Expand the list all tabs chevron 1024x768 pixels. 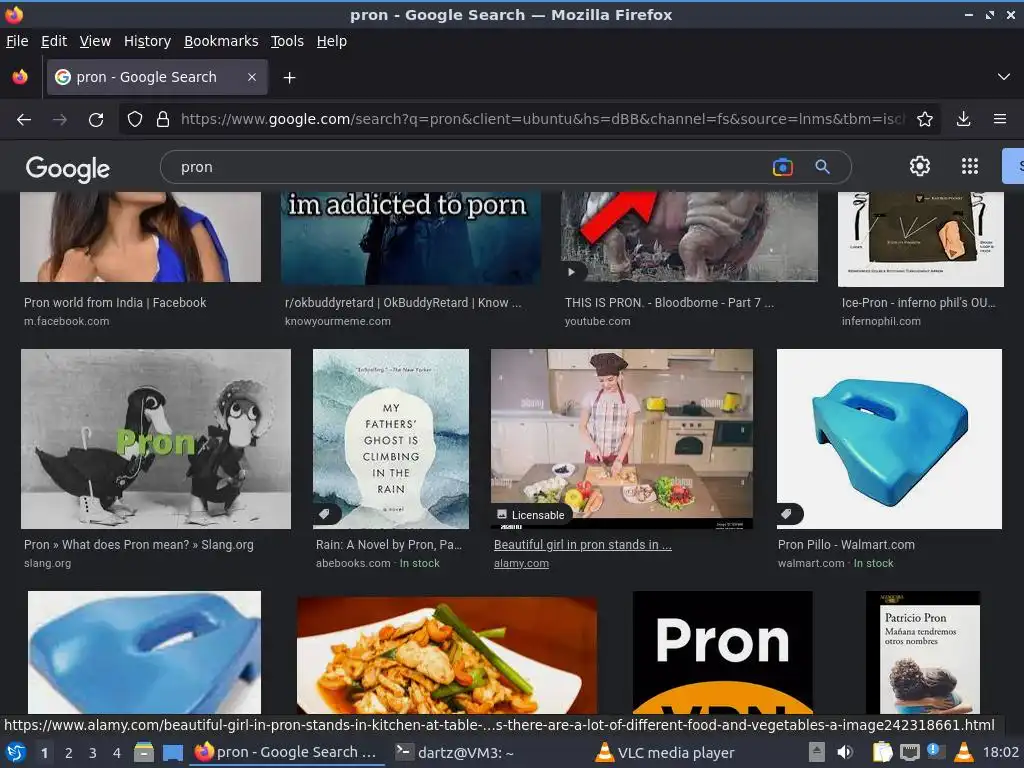tap(1004, 77)
